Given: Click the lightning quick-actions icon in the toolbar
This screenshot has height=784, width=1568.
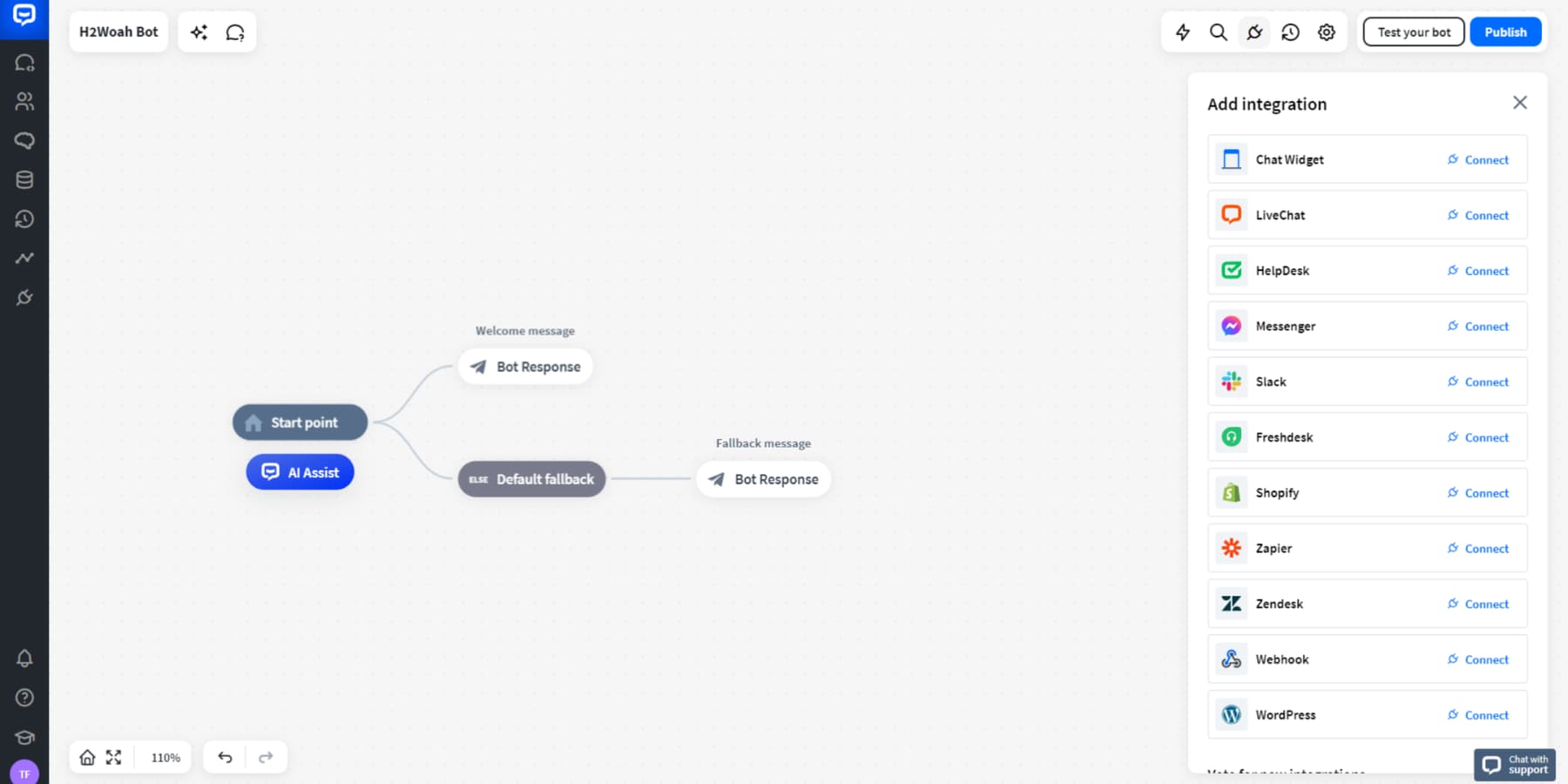Looking at the screenshot, I should (x=1184, y=31).
